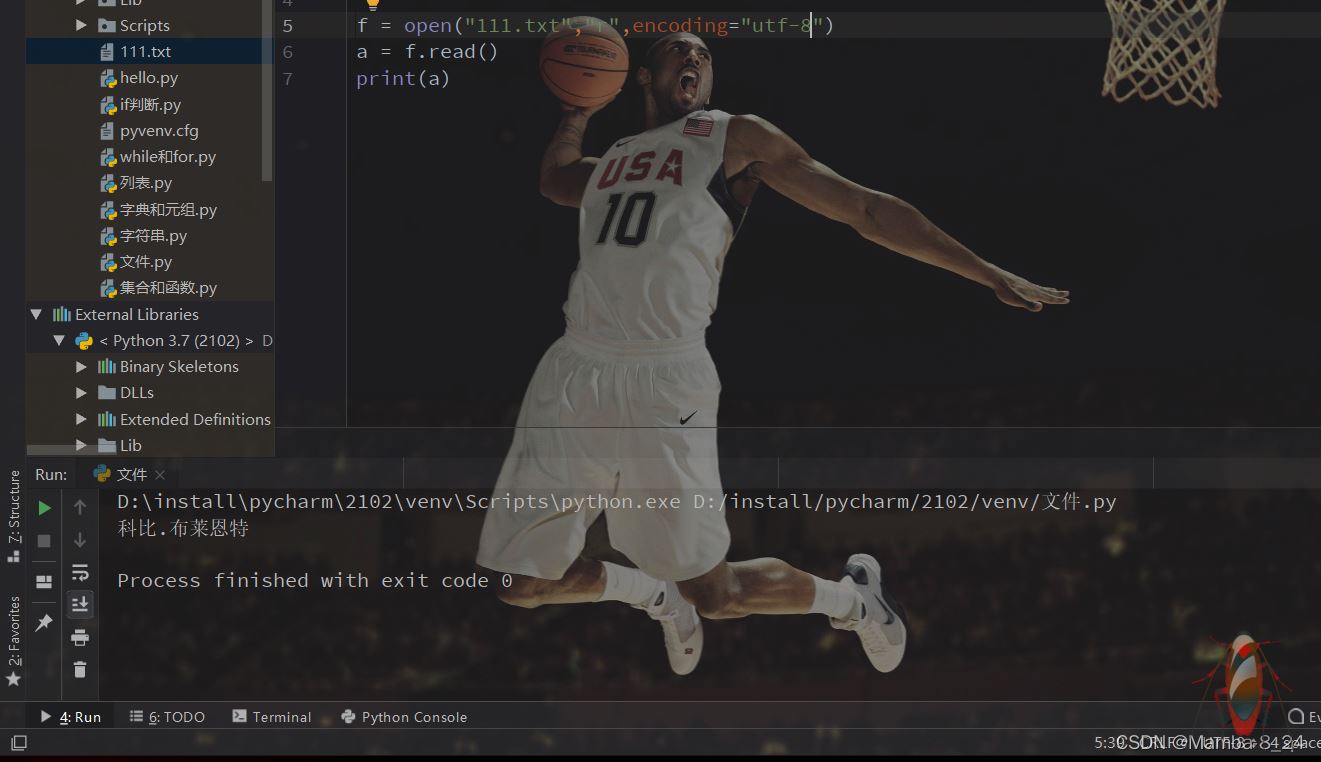Rerun the script with green play icon
Screen dimensions: 1321x762
44,508
